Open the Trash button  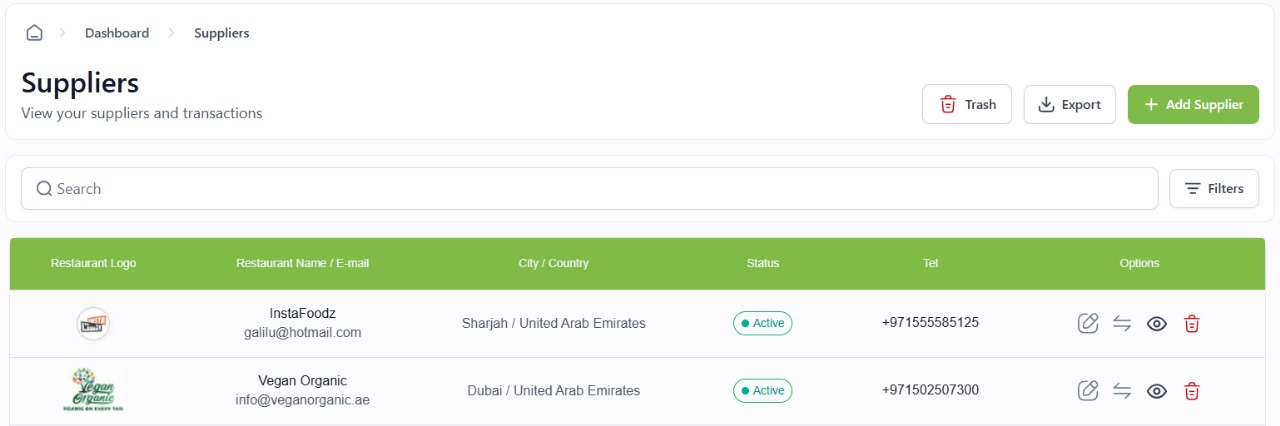click(967, 104)
